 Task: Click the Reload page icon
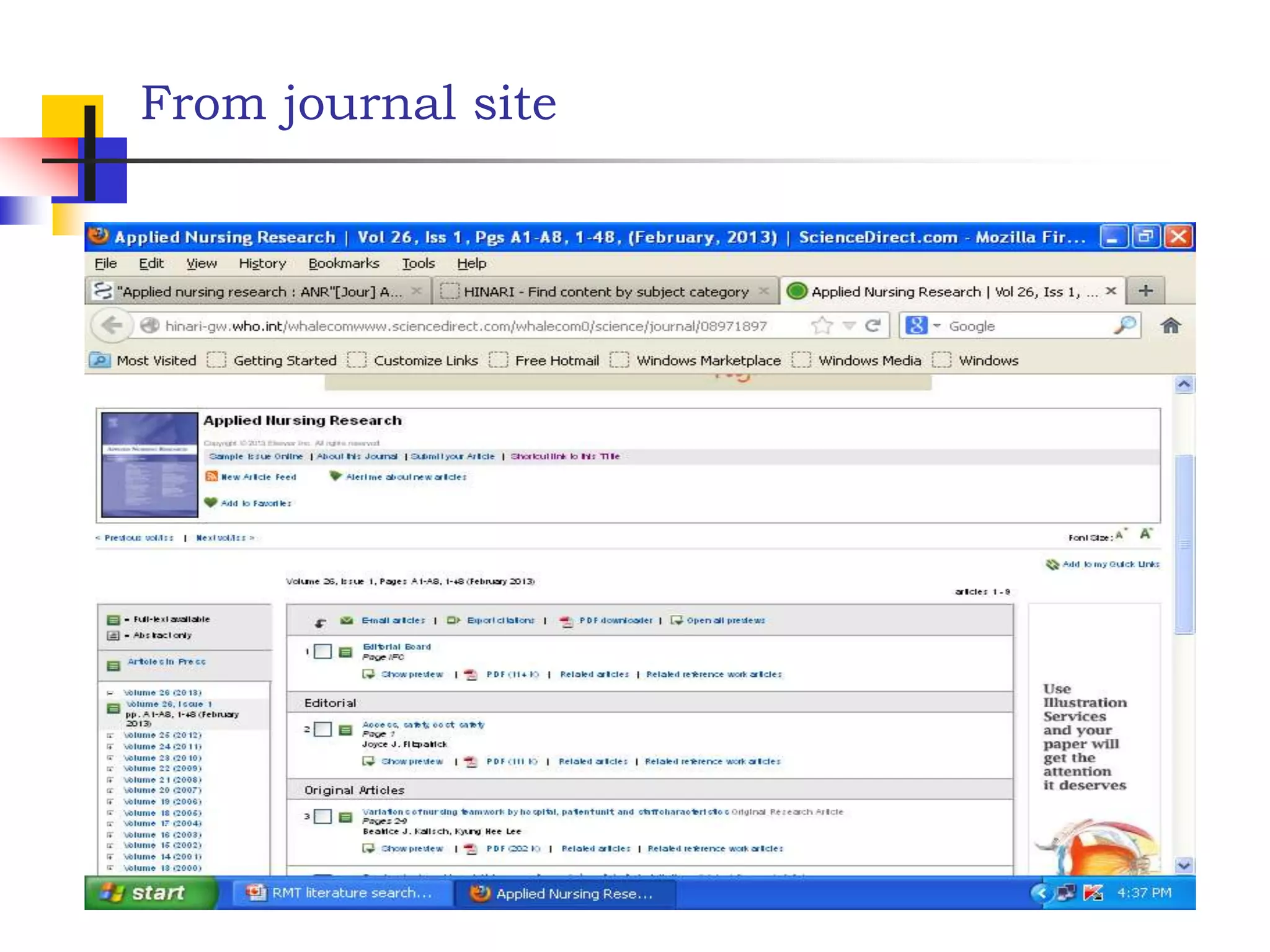coord(873,325)
